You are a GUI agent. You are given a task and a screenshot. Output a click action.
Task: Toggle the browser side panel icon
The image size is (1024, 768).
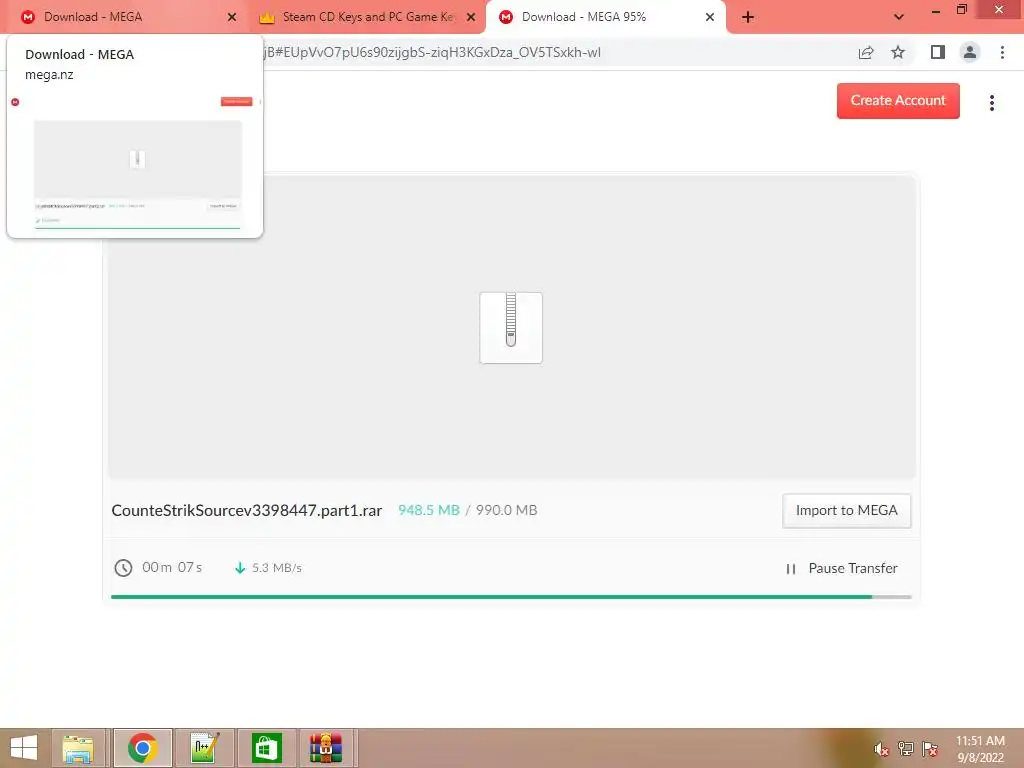(x=938, y=52)
